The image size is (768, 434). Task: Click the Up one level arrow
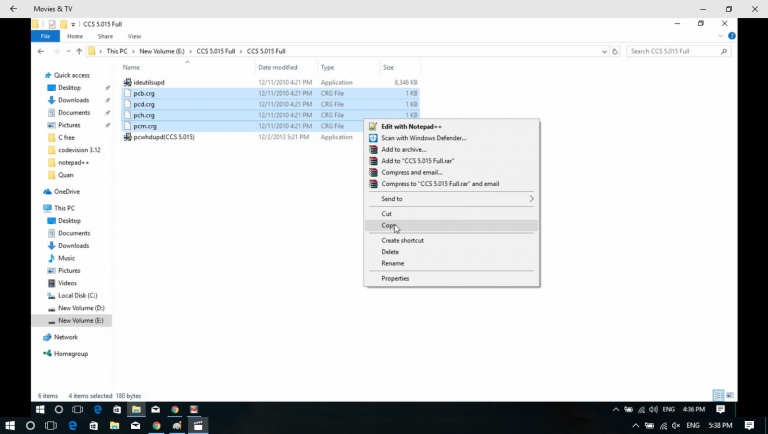pos(78,51)
